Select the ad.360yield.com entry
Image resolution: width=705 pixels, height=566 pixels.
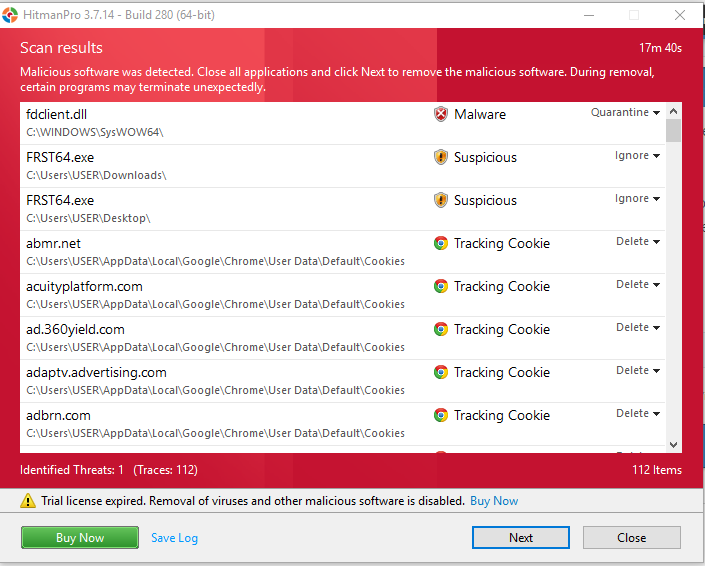(x=343, y=338)
